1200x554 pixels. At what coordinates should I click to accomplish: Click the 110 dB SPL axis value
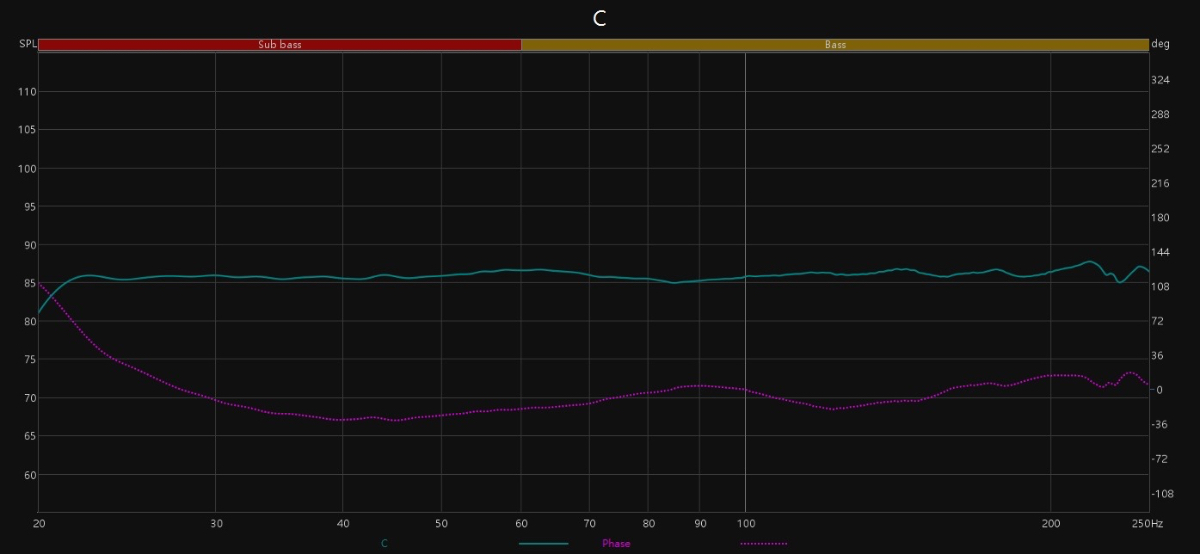pyautogui.click(x=27, y=92)
